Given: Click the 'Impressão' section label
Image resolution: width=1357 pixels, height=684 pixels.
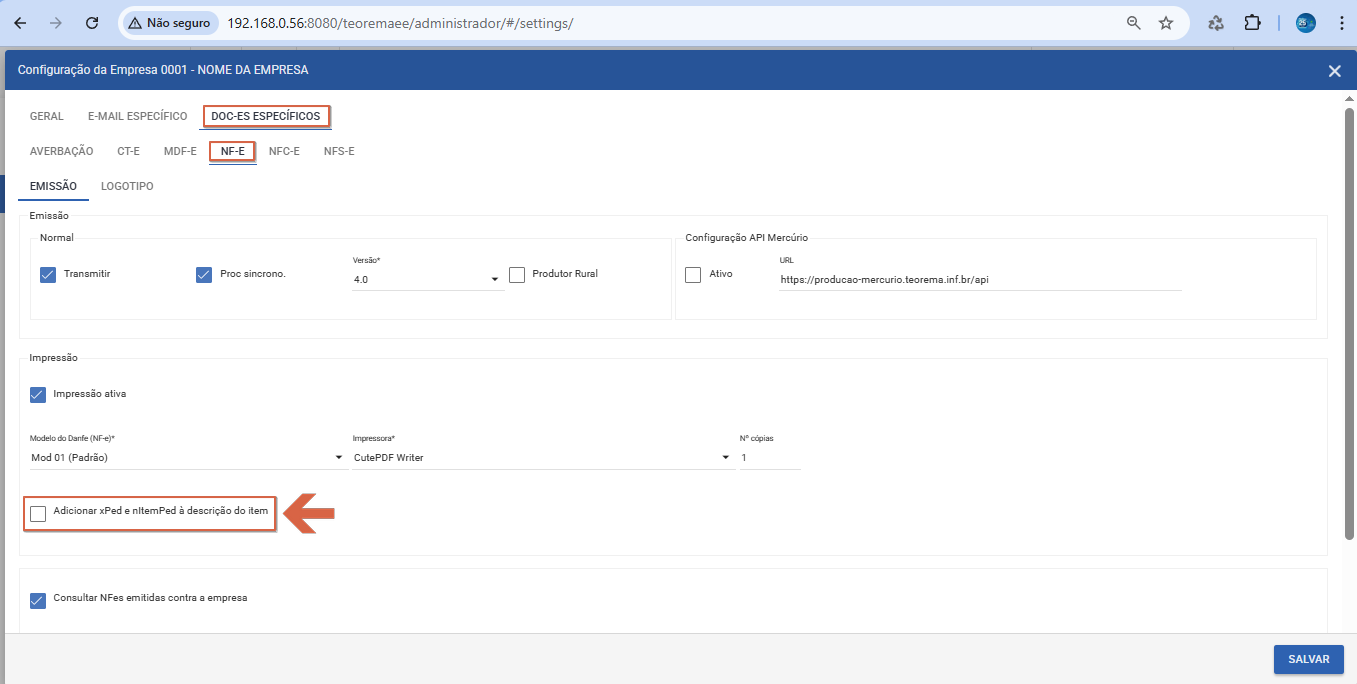Looking at the screenshot, I should pos(54,358).
